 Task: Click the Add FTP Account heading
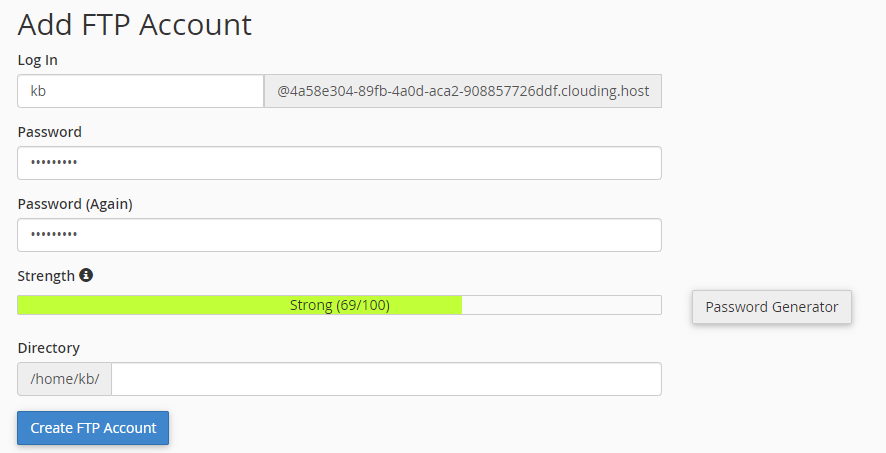tap(134, 25)
